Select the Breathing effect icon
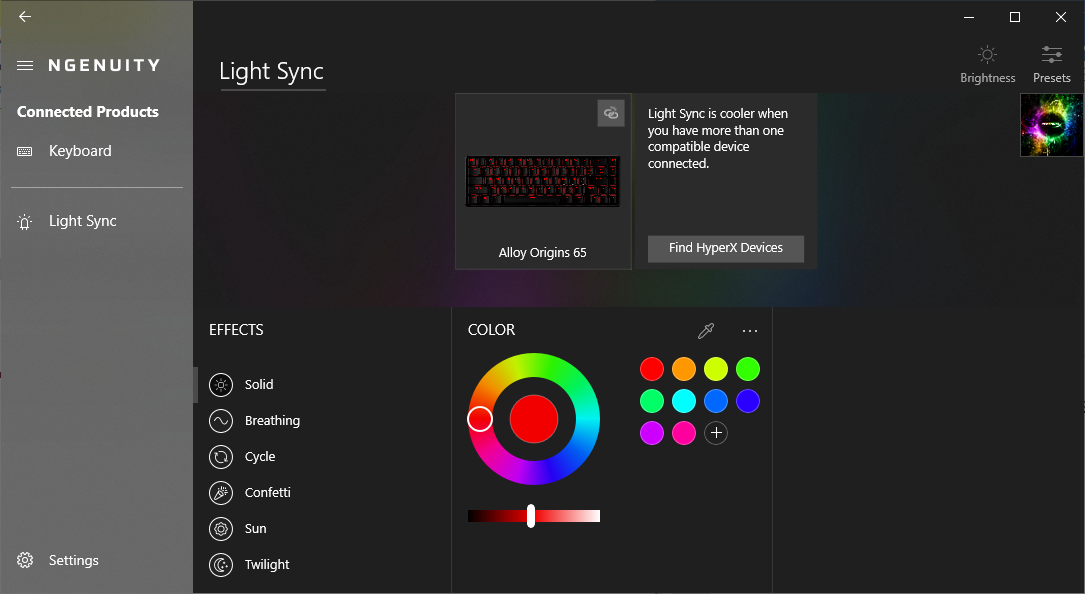 click(x=221, y=421)
